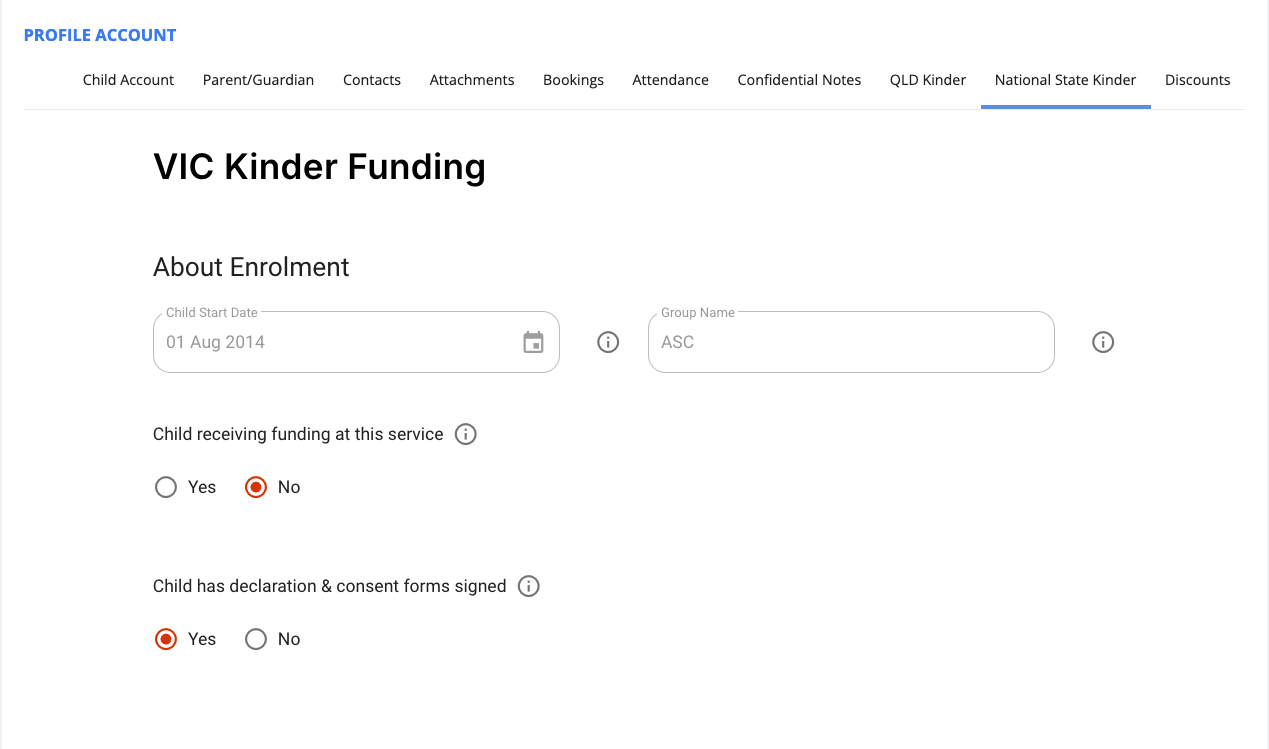Select No for declaration & consent forms
Image resolution: width=1269 pixels, height=749 pixels.
click(256, 639)
